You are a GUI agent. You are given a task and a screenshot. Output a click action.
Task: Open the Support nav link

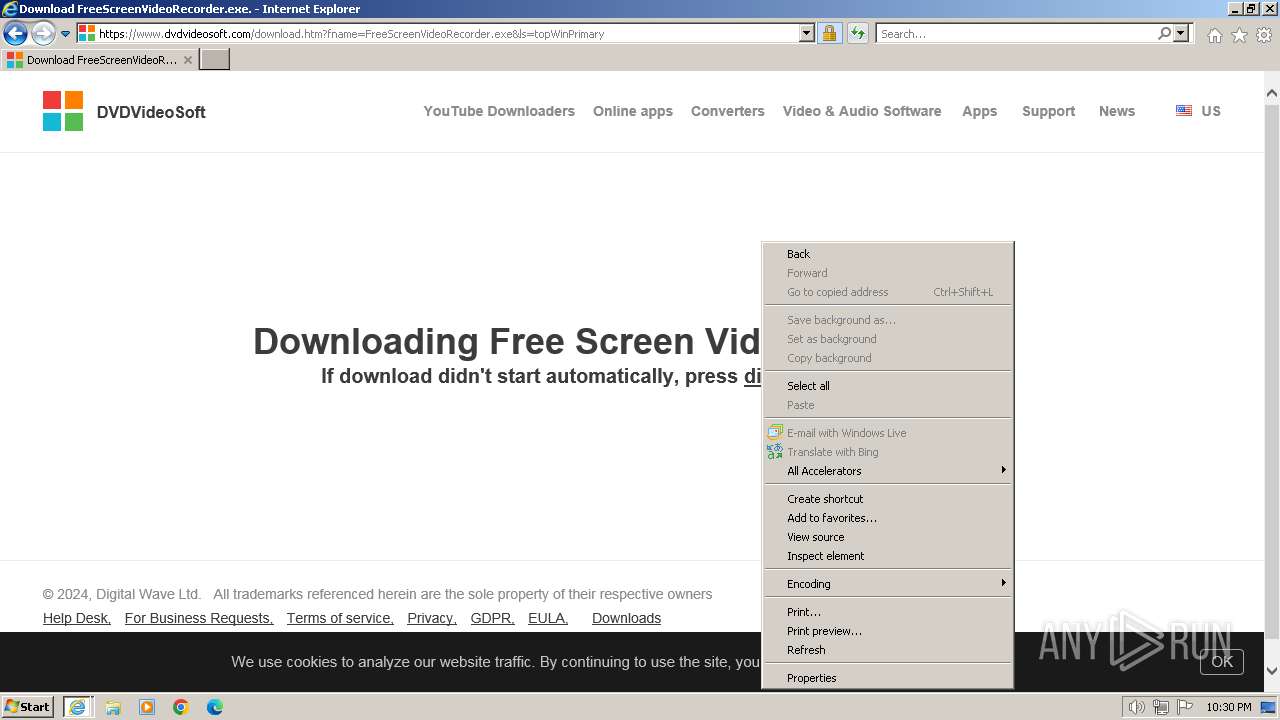point(1048,111)
